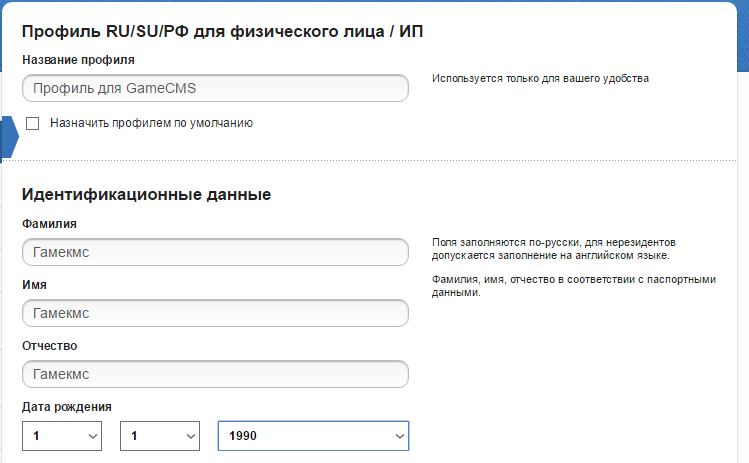The width and height of the screenshot is (749, 463).
Task: Click the chevron arrow of the birth day dropdown
Action: 93,436
